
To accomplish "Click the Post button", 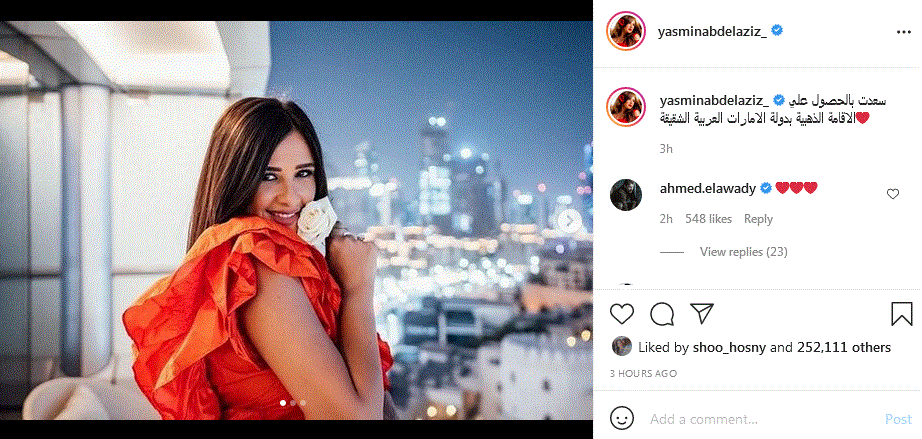I will 898,420.
